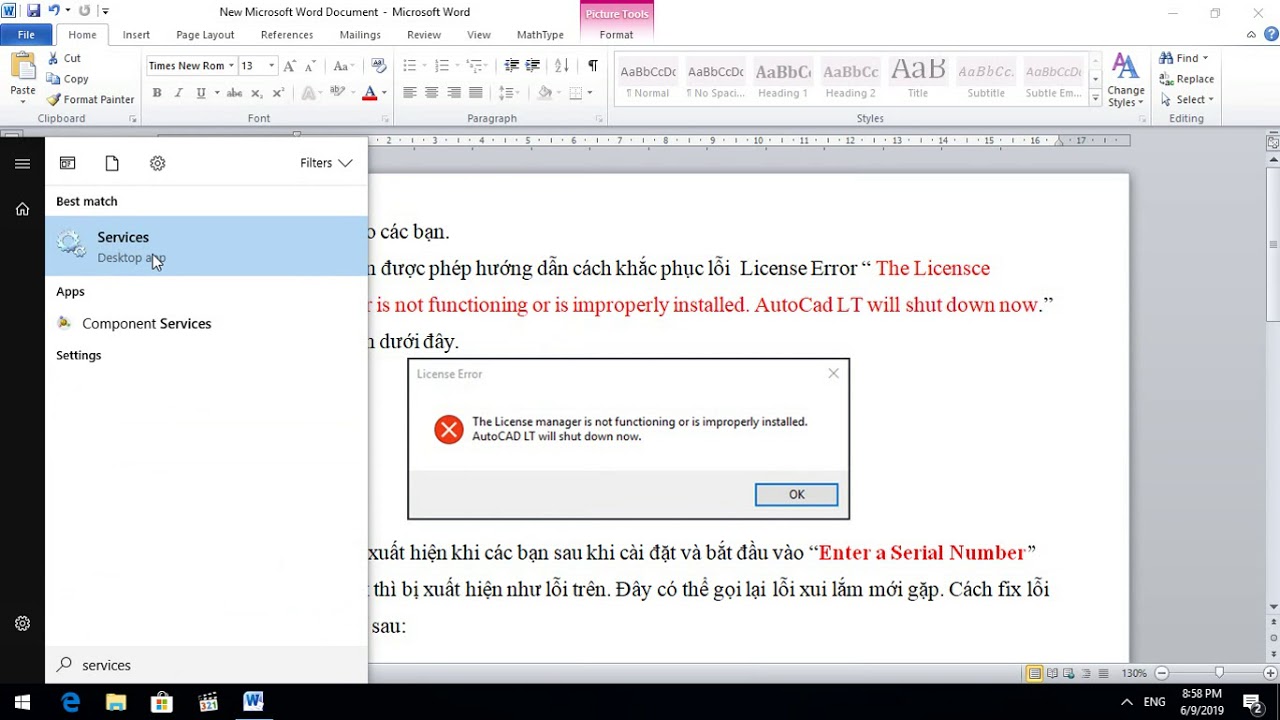
Task: Toggle Underline formatting button
Action: point(201,93)
